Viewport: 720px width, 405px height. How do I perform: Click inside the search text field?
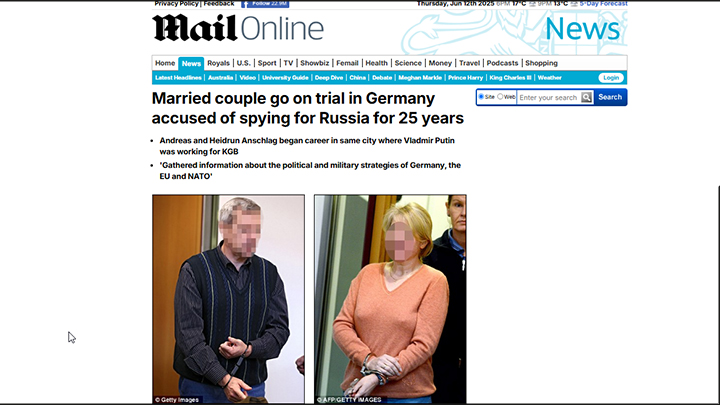549,97
